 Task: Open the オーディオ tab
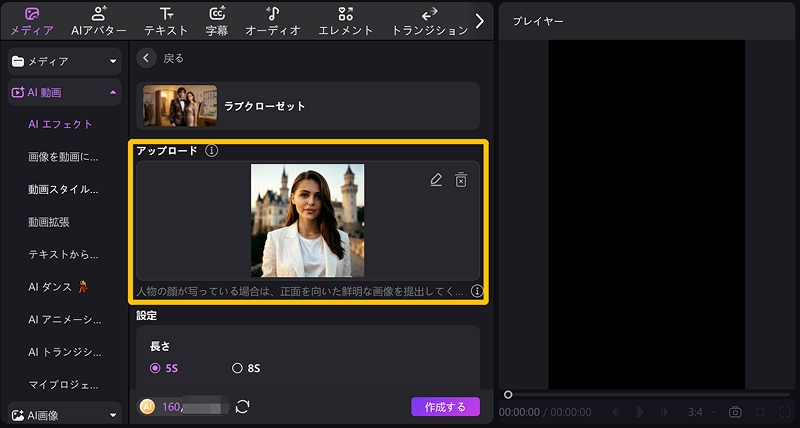(273, 21)
